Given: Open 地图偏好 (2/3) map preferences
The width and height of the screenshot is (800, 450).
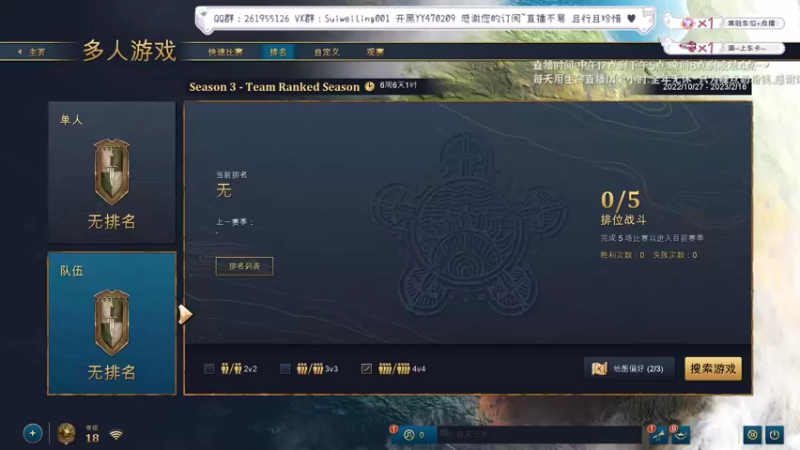Looking at the screenshot, I should click(629, 368).
